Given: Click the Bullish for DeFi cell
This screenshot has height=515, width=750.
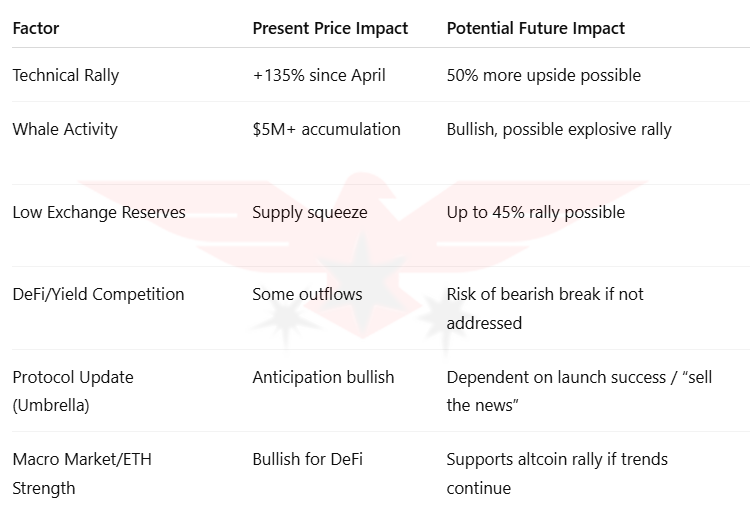Looking at the screenshot, I should (307, 459).
